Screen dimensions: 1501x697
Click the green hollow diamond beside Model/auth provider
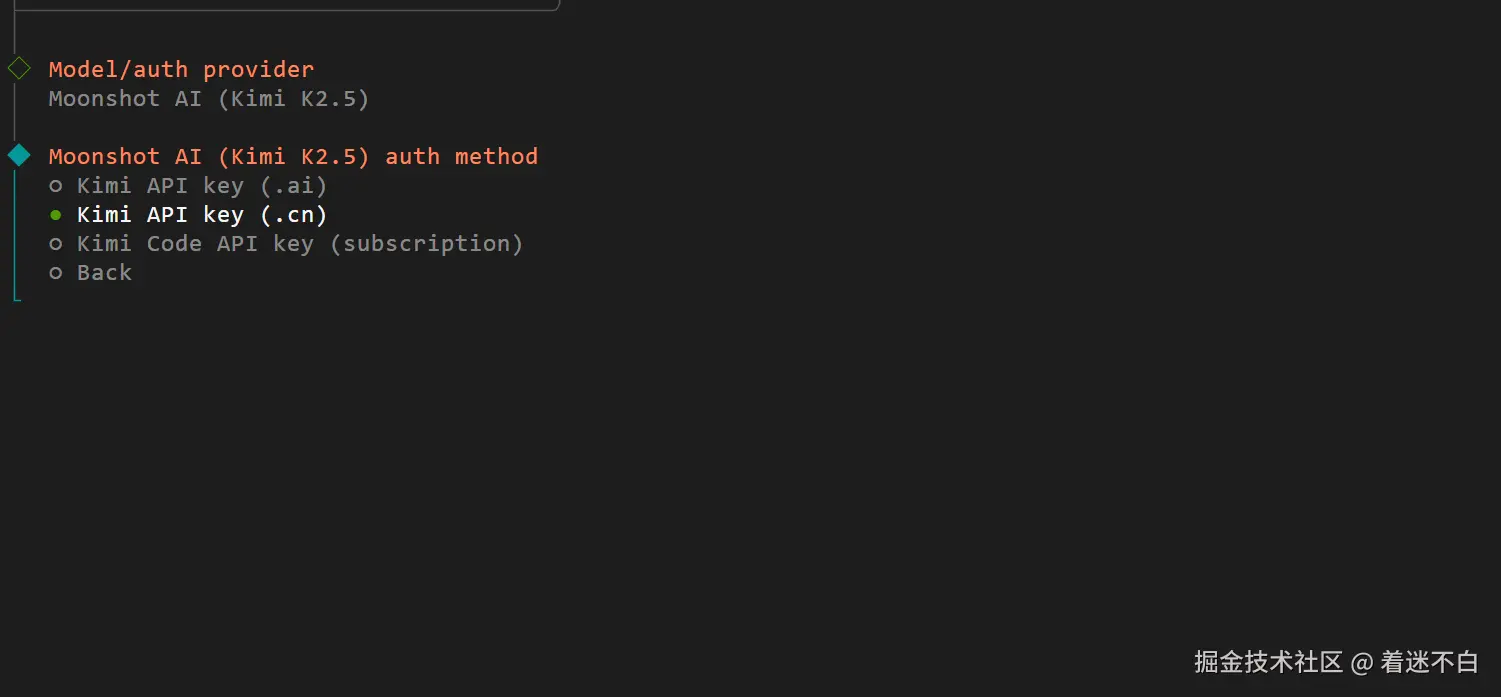tap(19, 69)
